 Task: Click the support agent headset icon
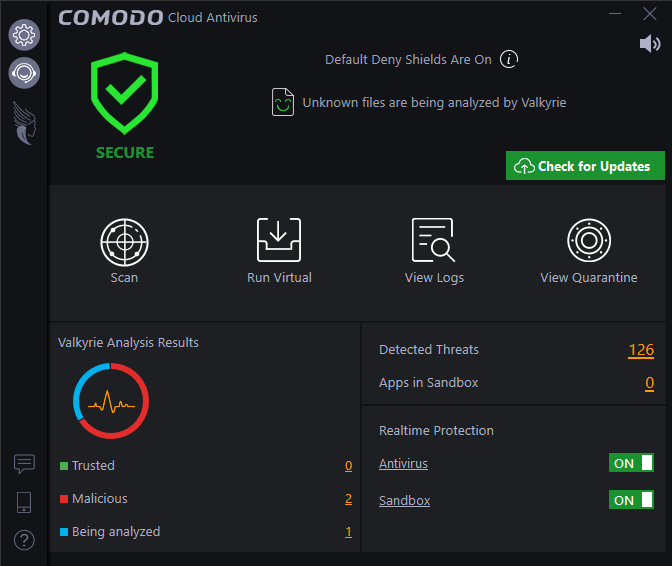24,73
